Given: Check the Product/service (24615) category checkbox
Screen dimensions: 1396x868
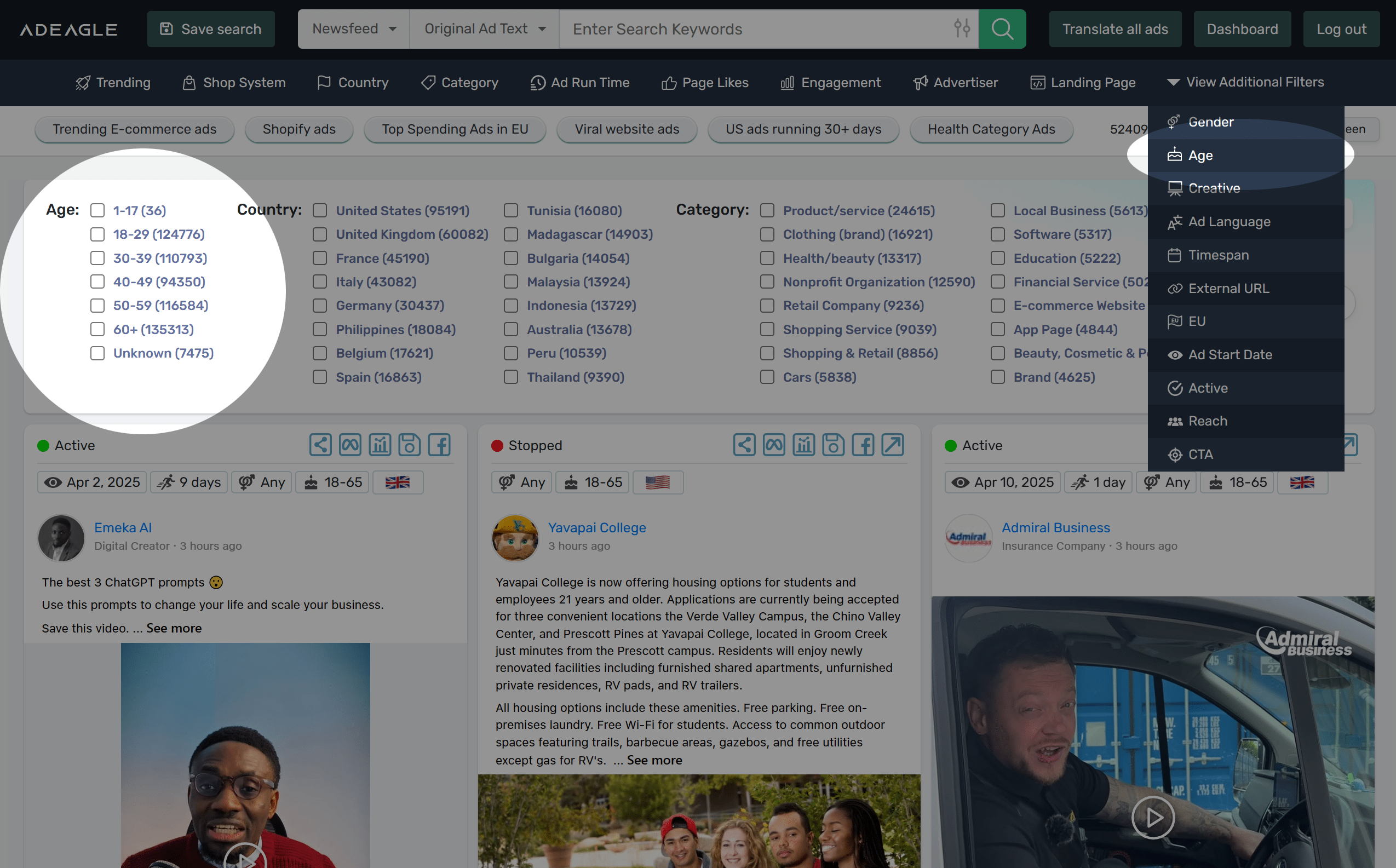Looking at the screenshot, I should (767, 211).
